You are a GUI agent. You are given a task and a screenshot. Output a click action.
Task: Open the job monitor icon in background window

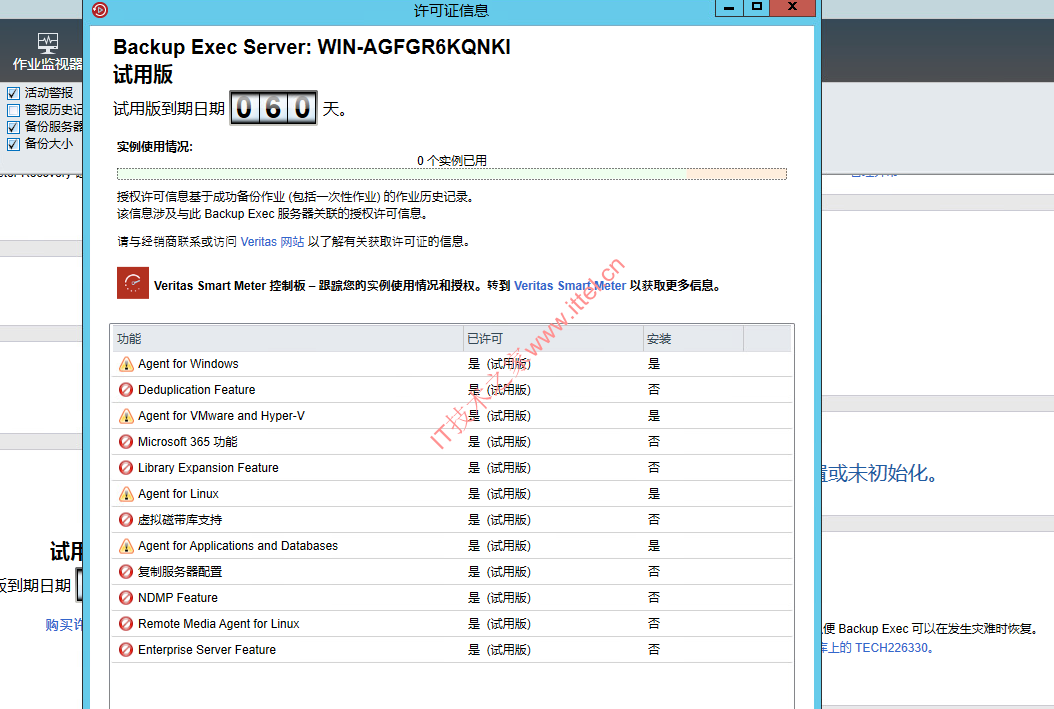point(48,43)
